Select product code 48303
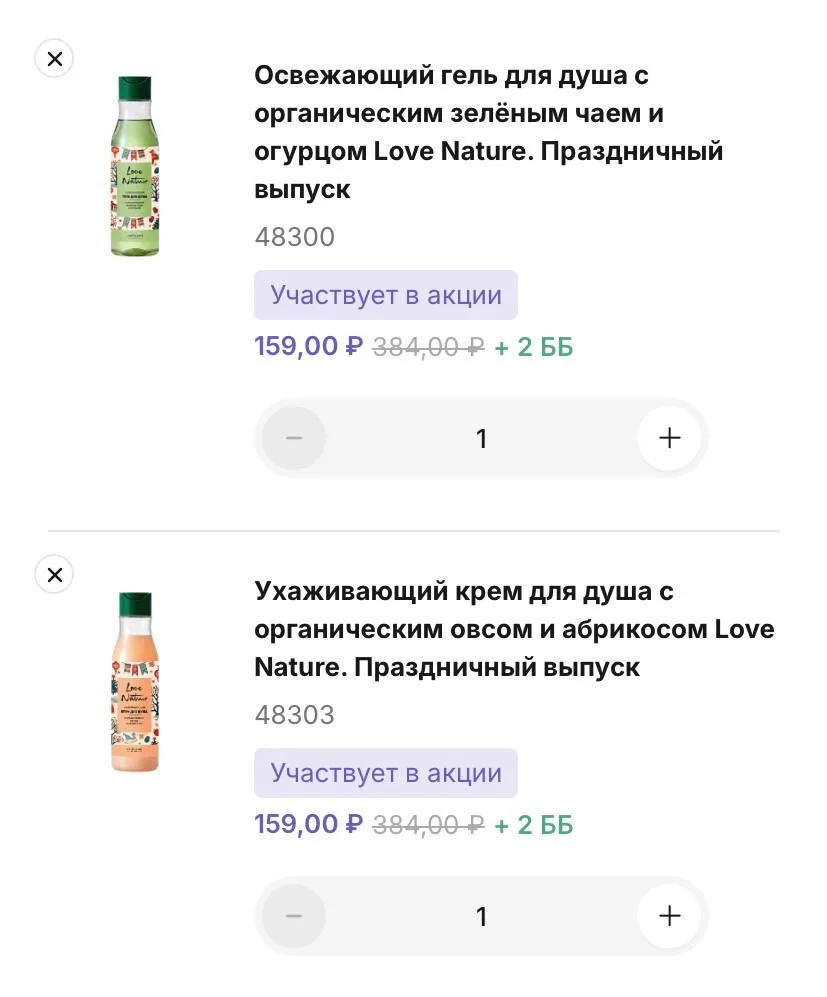This screenshot has width=827, height=997. 294,715
